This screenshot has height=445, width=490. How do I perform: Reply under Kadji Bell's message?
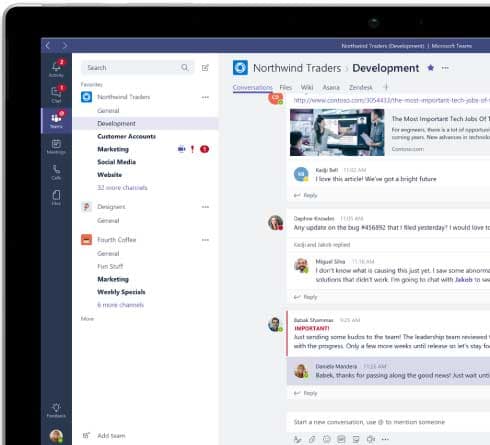[306, 195]
